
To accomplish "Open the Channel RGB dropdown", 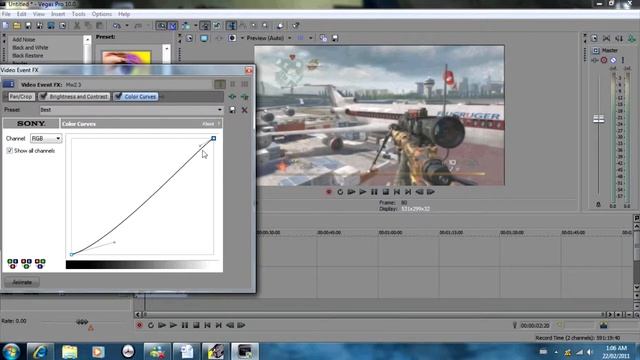I will click(46, 139).
